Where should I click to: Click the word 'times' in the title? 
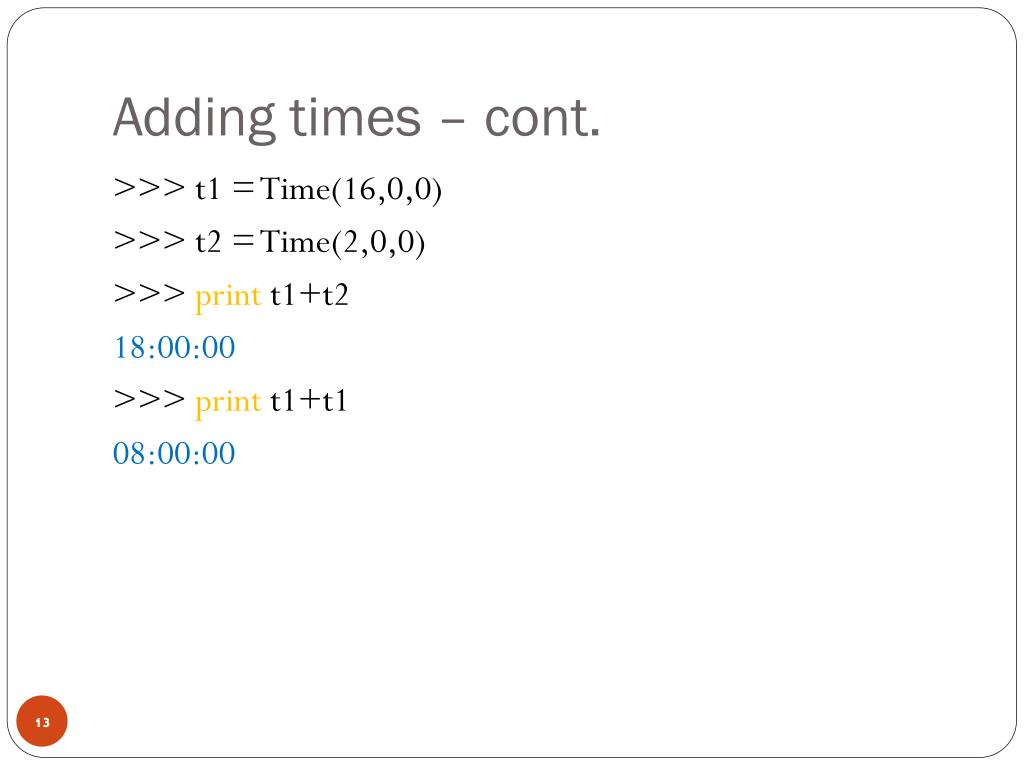(x=355, y=118)
